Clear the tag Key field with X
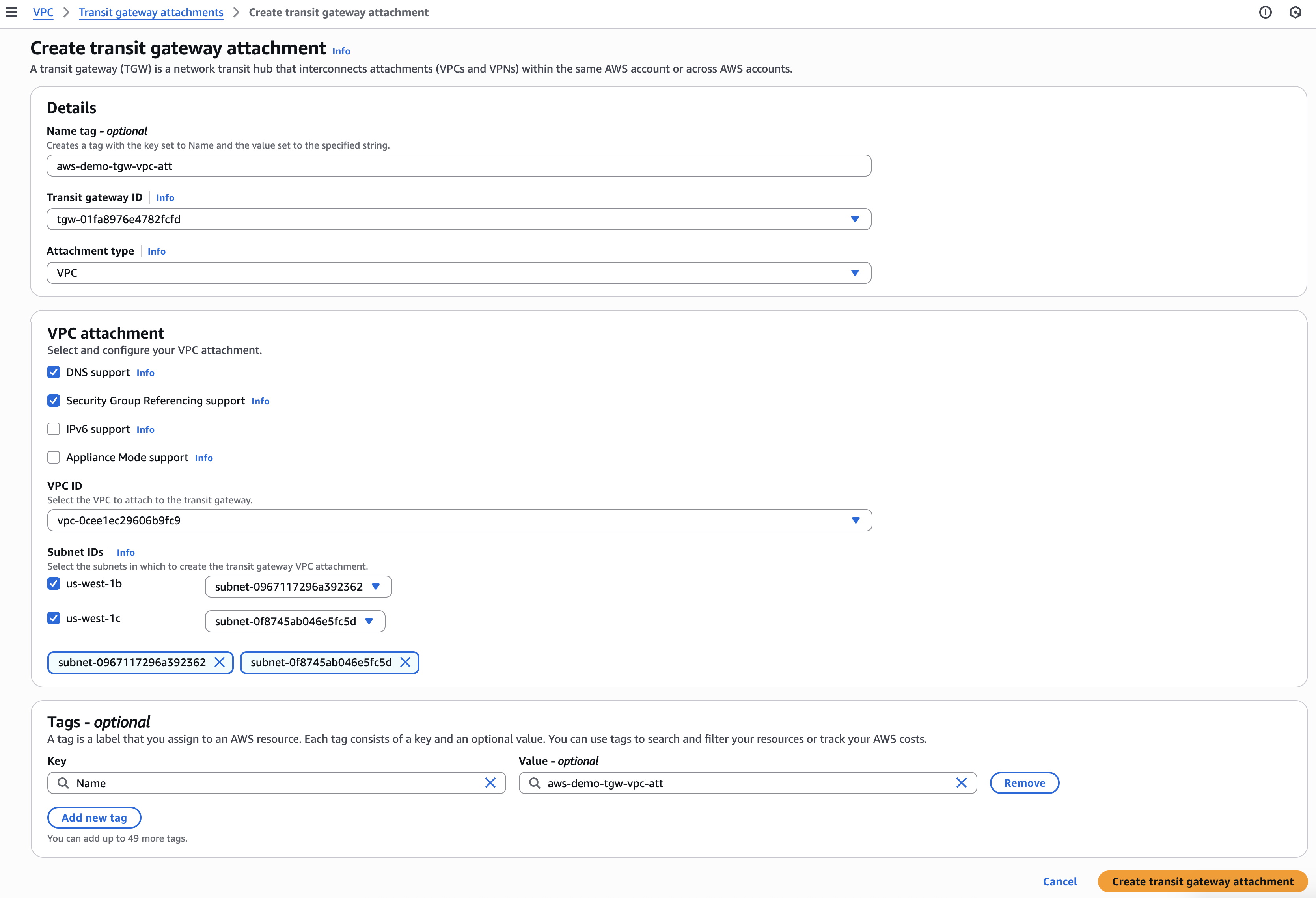Viewport: 1316px width, 898px height. tap(490, 782)
